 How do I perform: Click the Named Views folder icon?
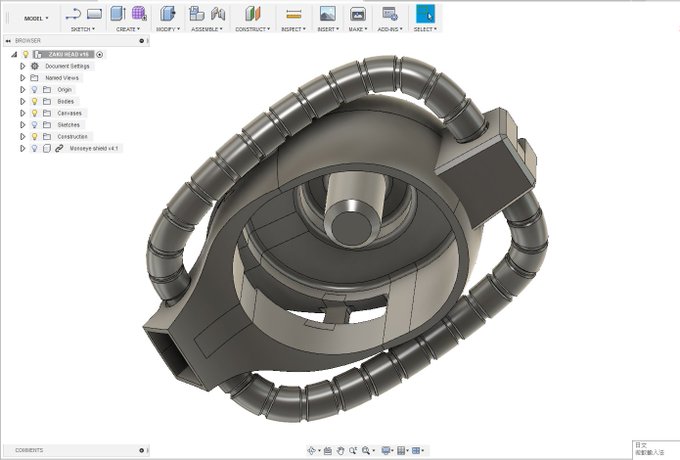click(x=35, y=78)
